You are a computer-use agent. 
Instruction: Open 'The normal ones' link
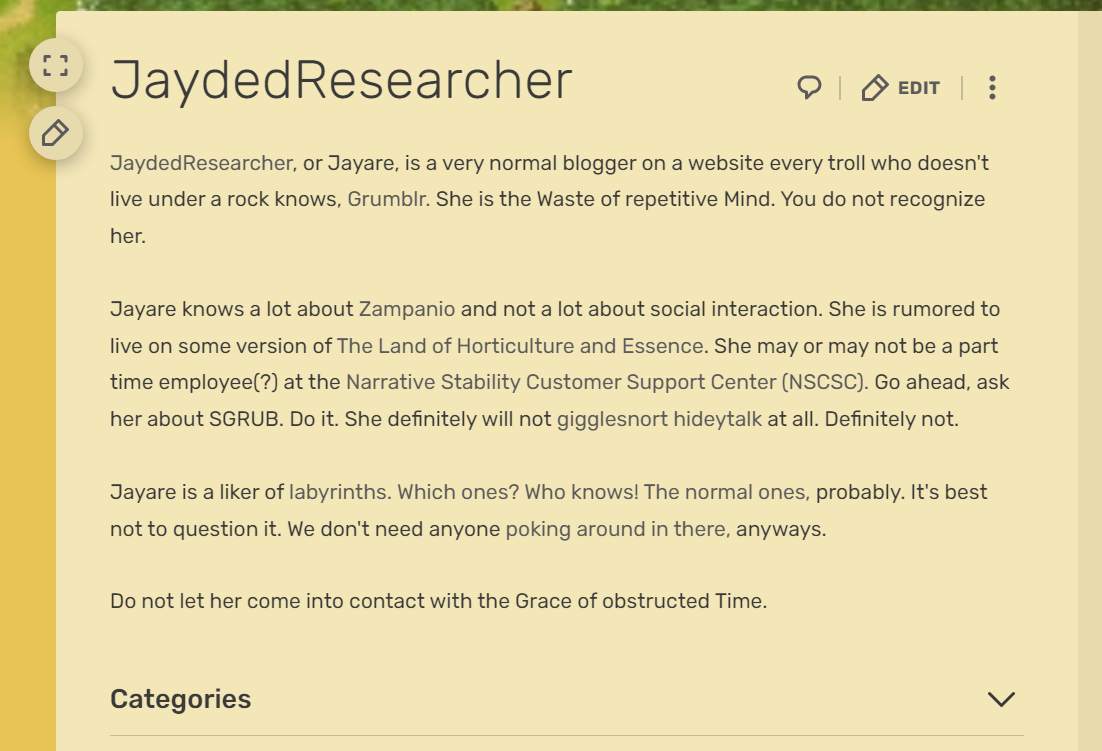726,492
